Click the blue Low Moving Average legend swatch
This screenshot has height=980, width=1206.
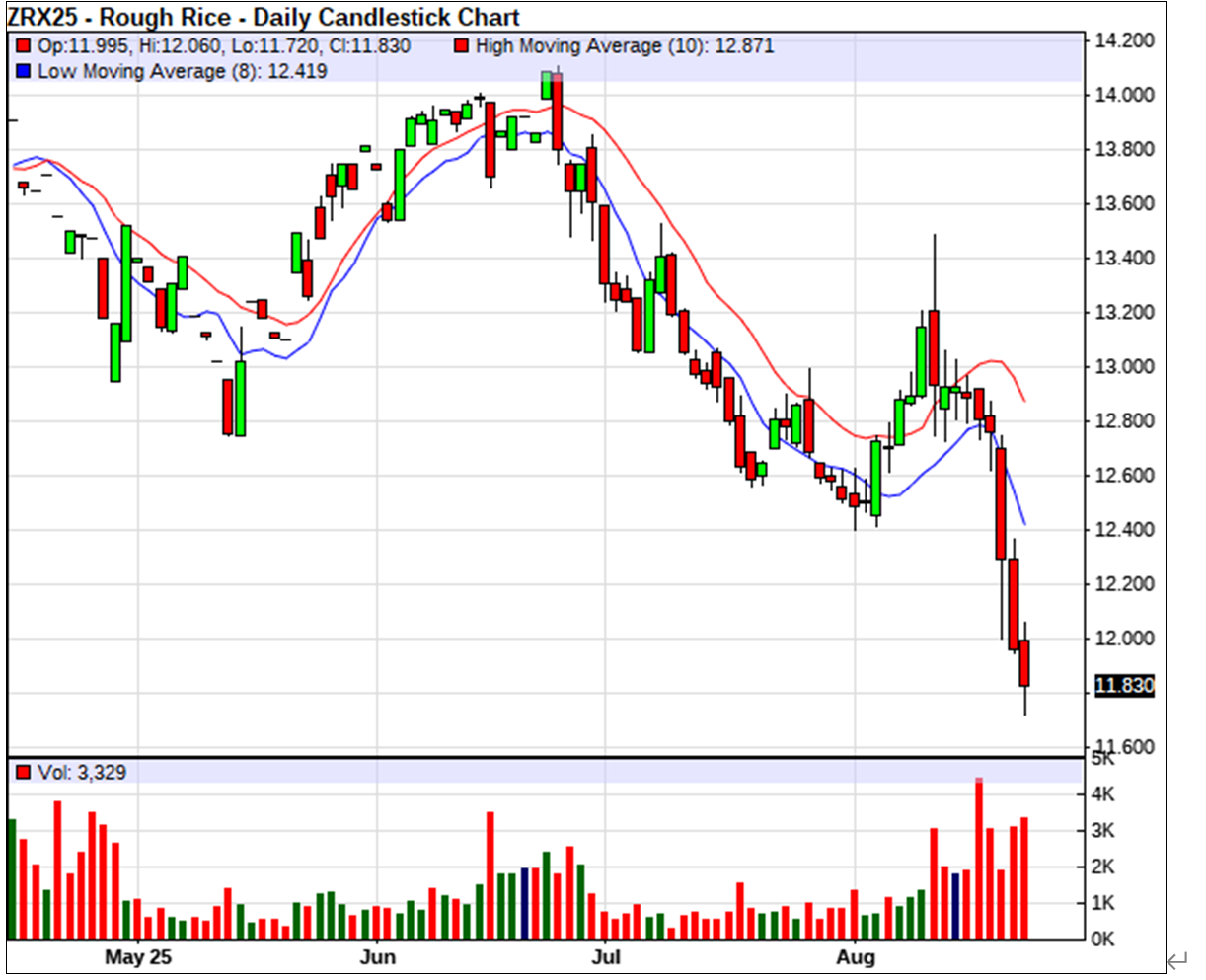(24, 72)
